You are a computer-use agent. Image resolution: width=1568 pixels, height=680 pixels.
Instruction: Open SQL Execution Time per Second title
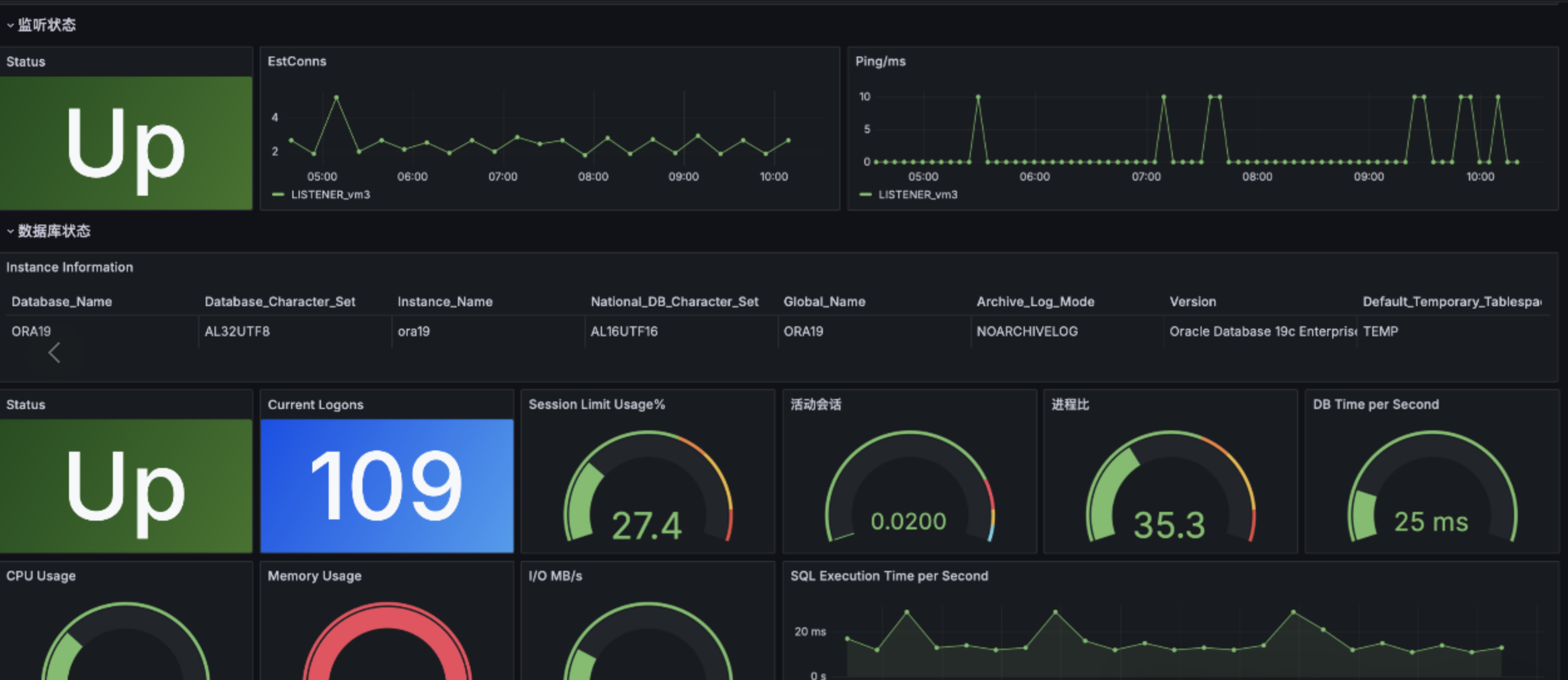coord(889,576)
